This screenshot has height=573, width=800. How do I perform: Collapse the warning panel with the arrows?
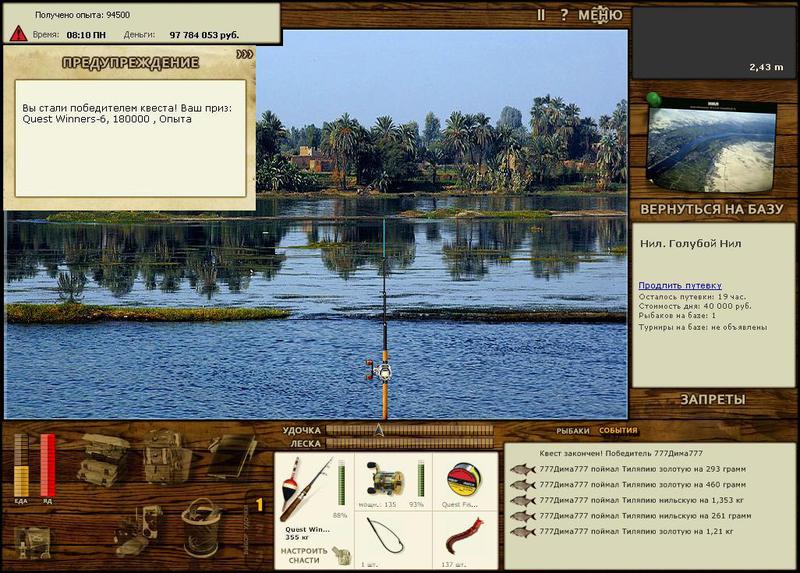245,54
